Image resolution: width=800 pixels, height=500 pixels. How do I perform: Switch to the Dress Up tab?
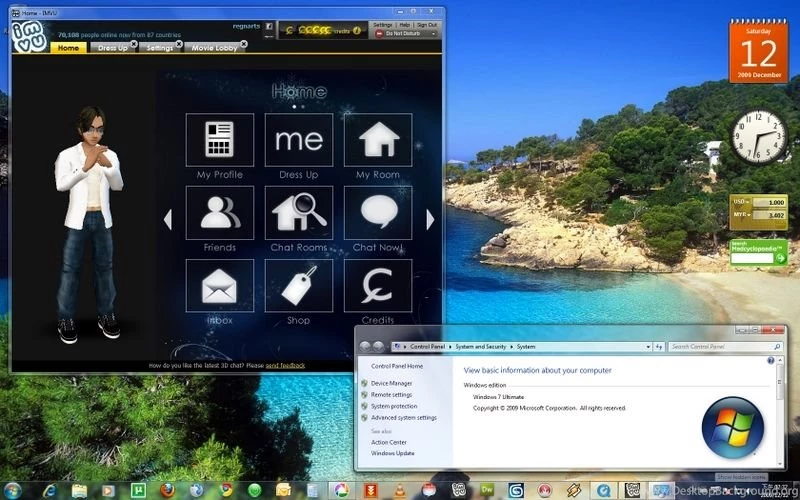click(x=112, y=48)
